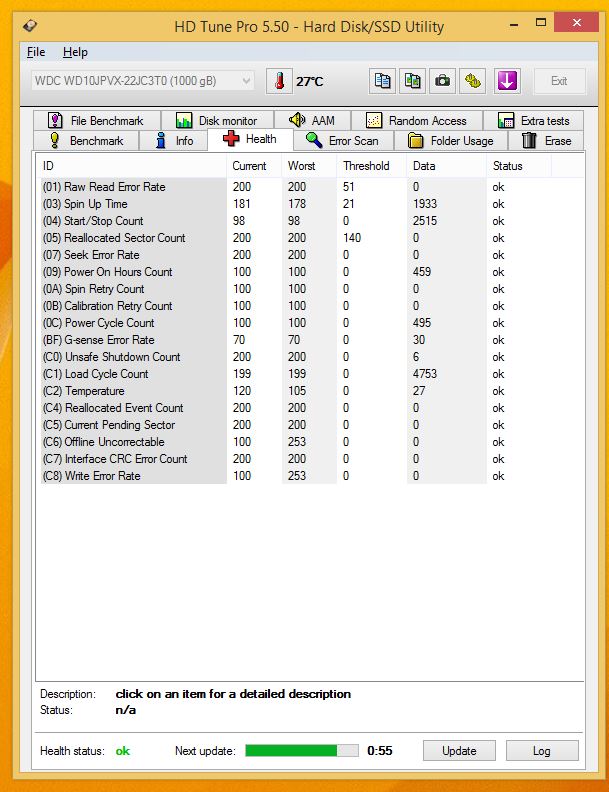609x792 pixels.
Task: Switch to the Error Scan tab
Action: pyautogui.click(x=343, y=141)
